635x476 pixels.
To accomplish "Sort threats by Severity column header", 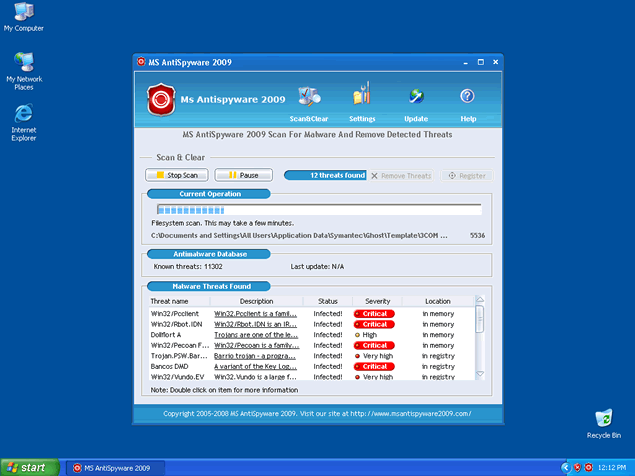I will (377, 301).
